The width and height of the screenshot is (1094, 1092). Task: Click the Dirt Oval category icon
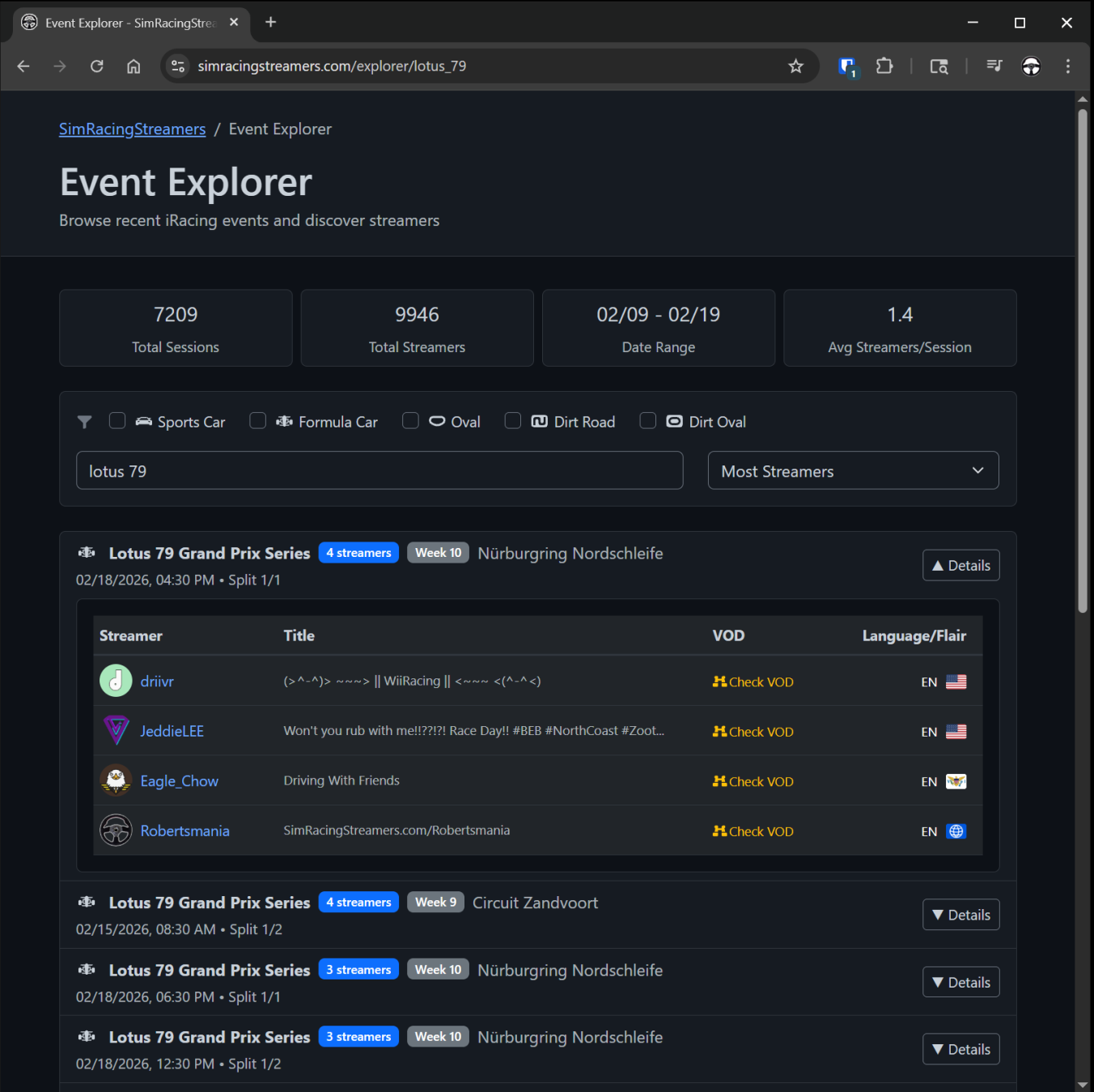coord(674,421)
